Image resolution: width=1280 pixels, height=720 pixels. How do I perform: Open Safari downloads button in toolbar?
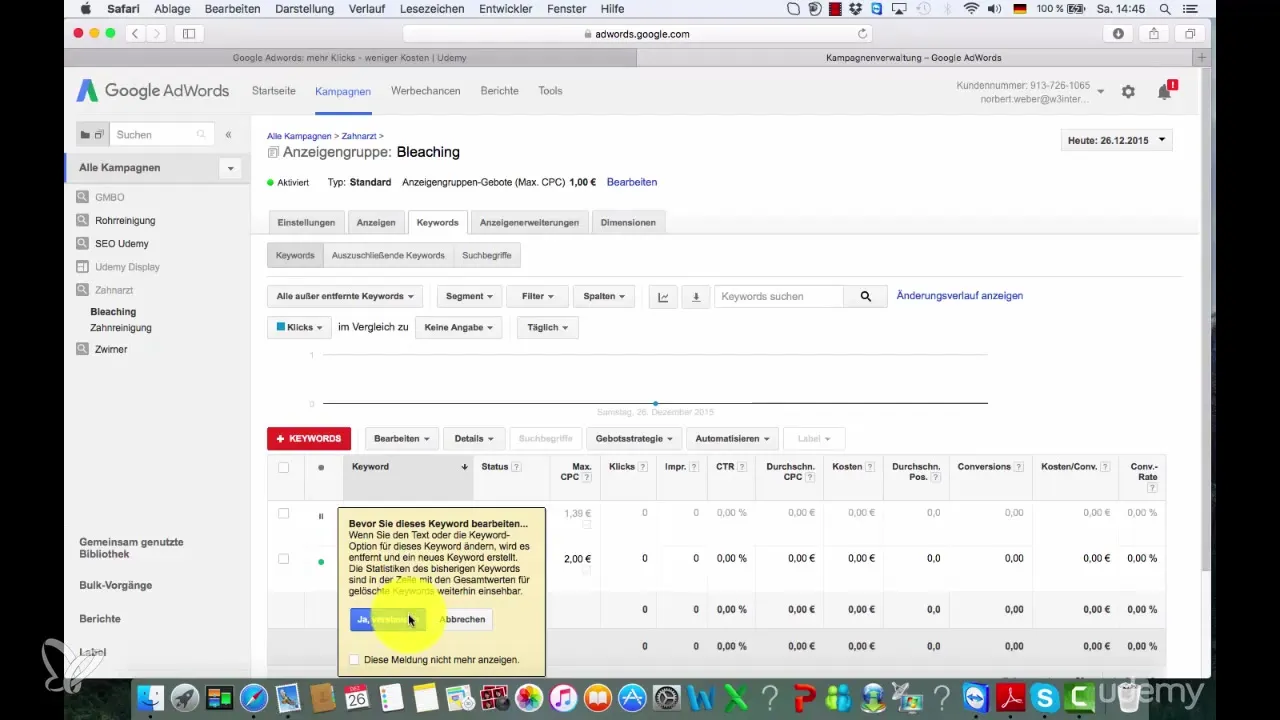click(x=1118, y=33)
